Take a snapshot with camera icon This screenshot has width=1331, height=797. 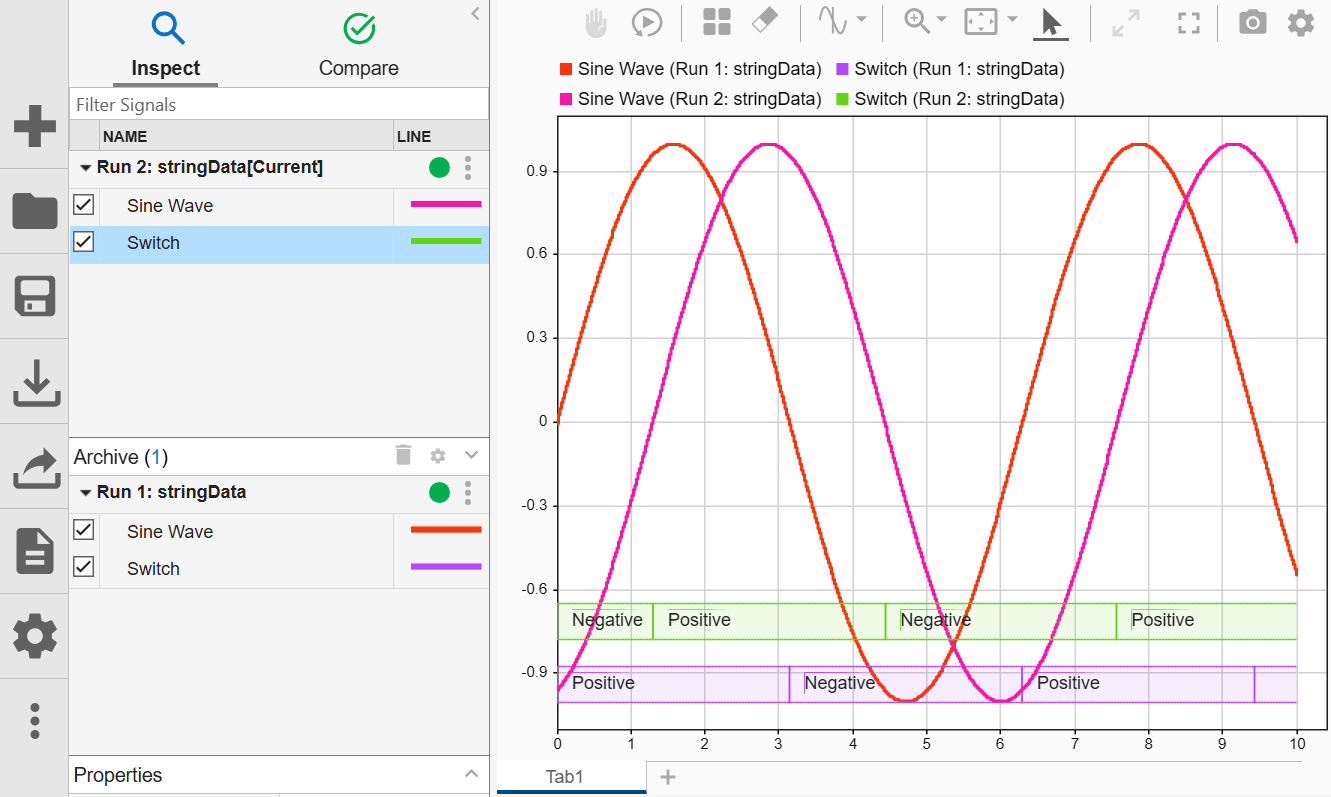(1252, 22)
